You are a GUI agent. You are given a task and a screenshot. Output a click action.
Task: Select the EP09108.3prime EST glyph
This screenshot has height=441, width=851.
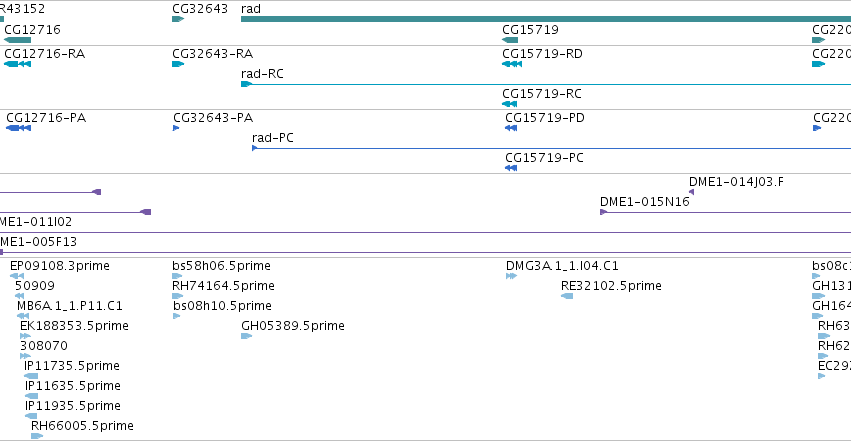[x=17, y=276]
